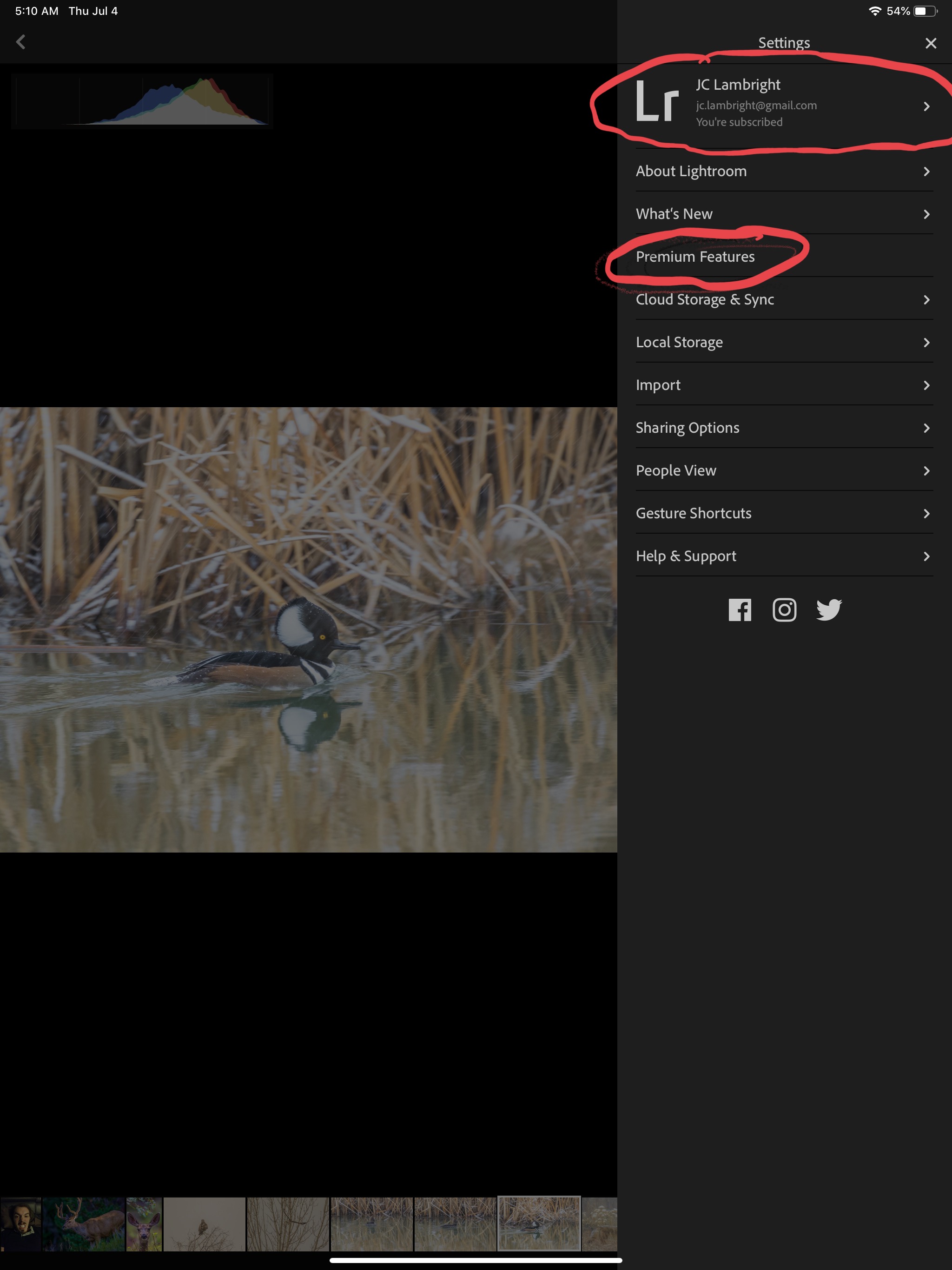The height and width of the screenshot is (1270, 952).
Task: Open Gesture Shortcuts
Action: pyautogui.click(x=693, y=513)
